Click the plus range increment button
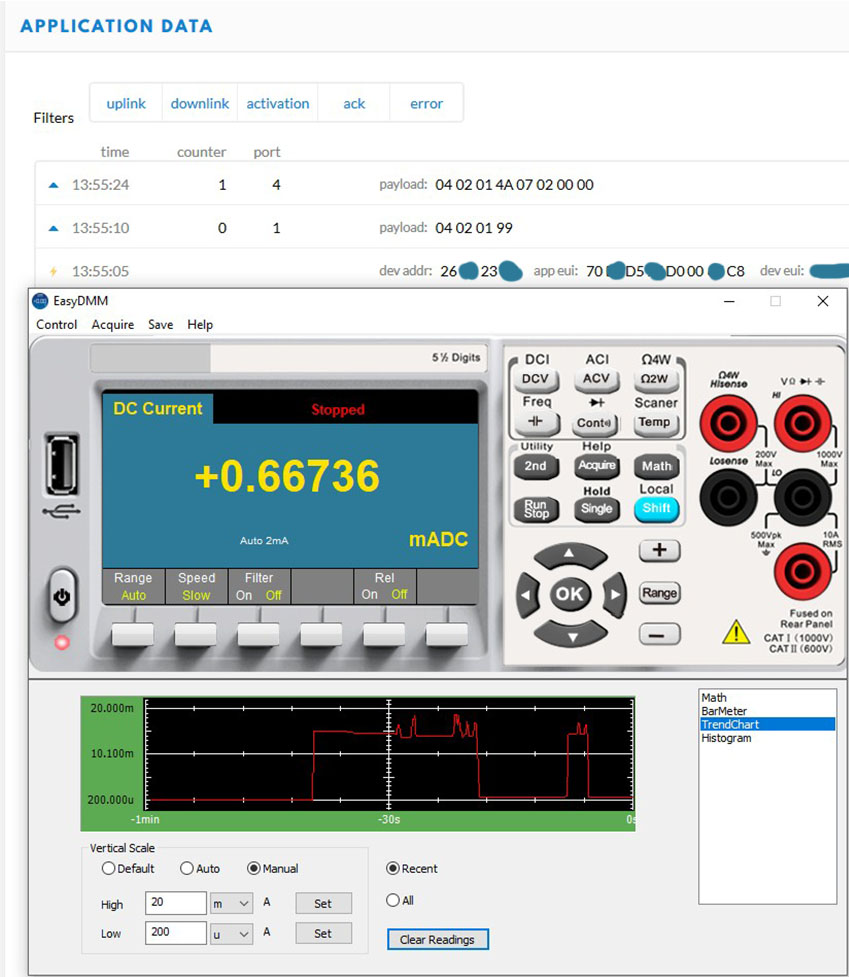 pyautogui.click(x=659, y=550)
